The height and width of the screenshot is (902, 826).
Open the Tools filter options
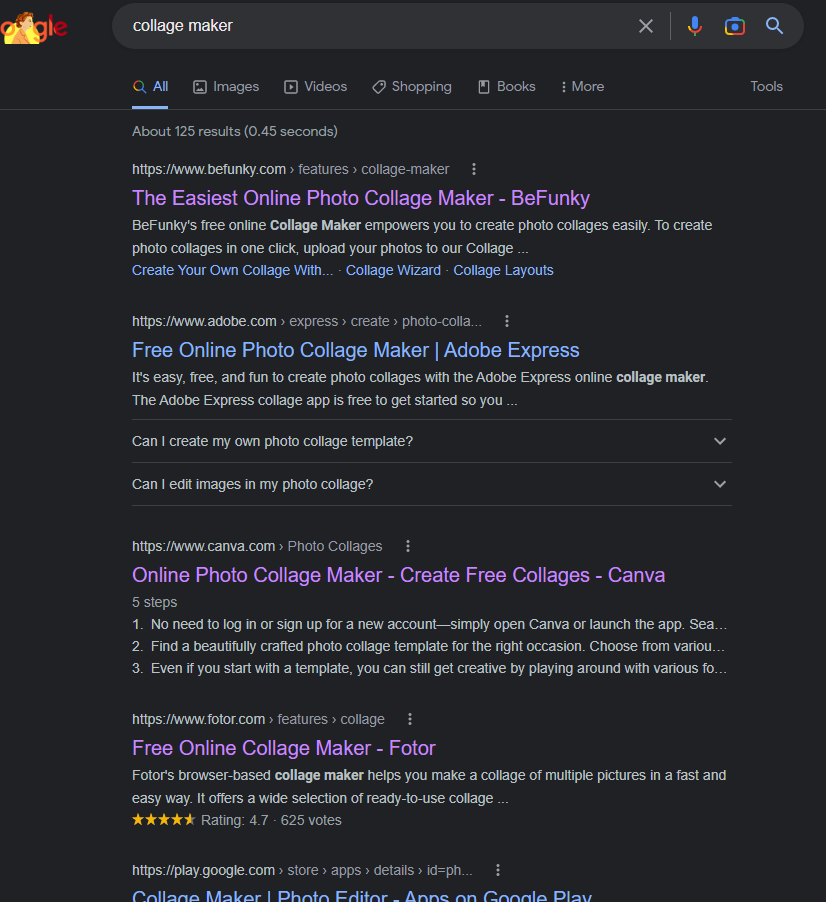pyautogui.click(x=766, y=87)
